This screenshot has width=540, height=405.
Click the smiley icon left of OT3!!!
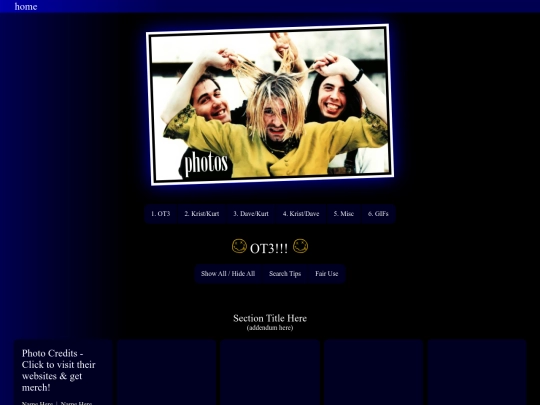(239, 246)
